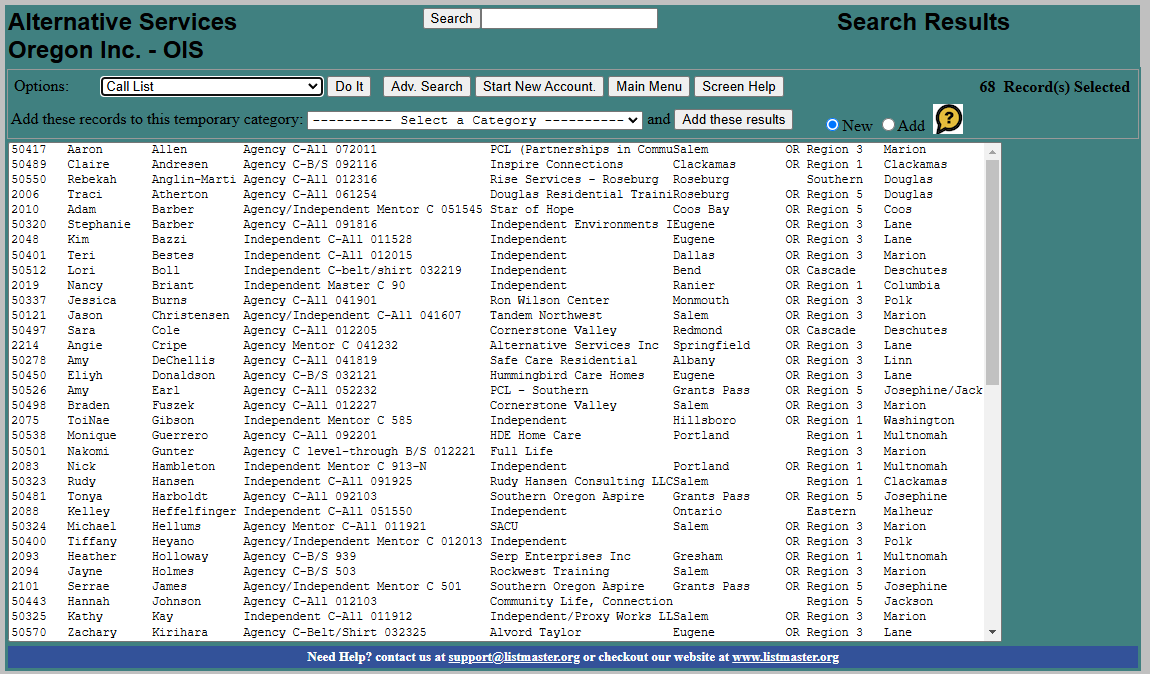
Task: Select record 2214 Angie Cripe
Action: [497, 345]
